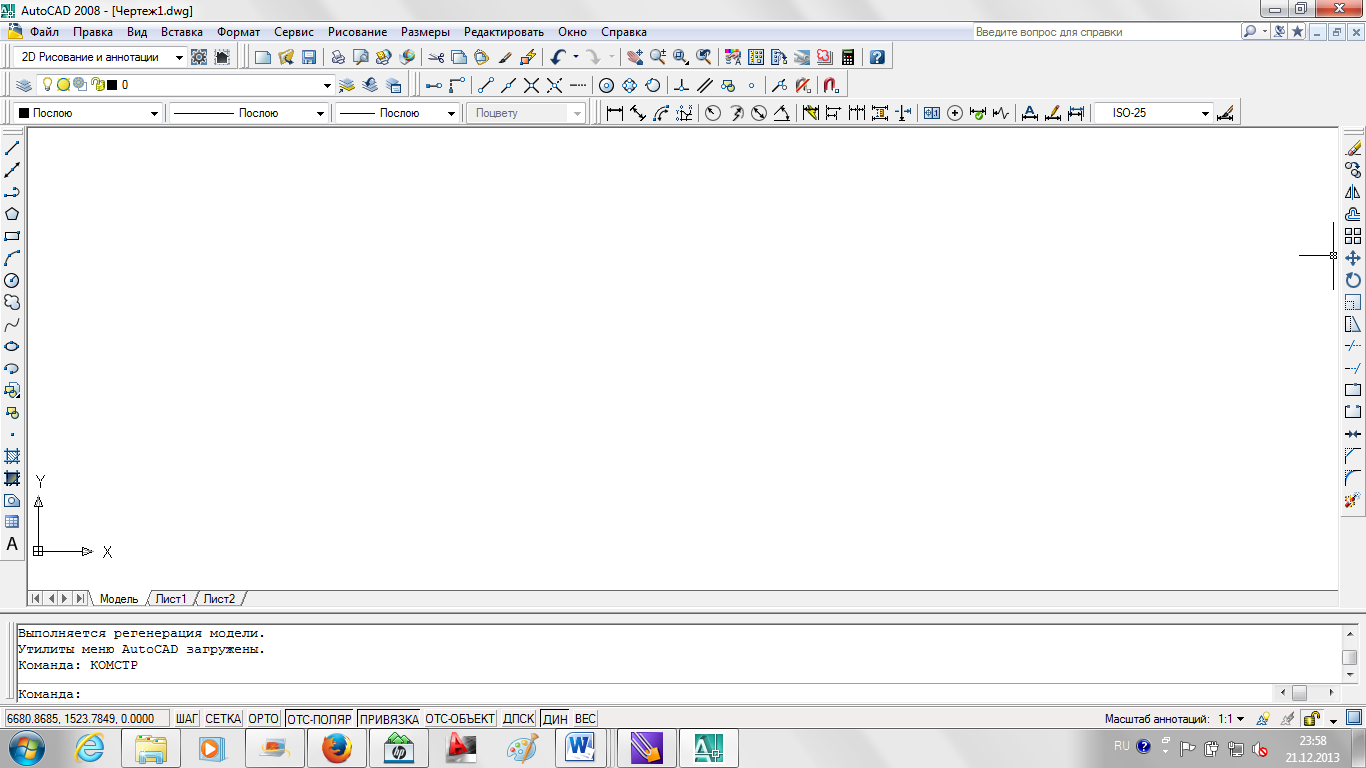This screenshot has height=768, width=1366.
Task: Toggle ШАГ snap mode in status bar
Action: (187, 719)
